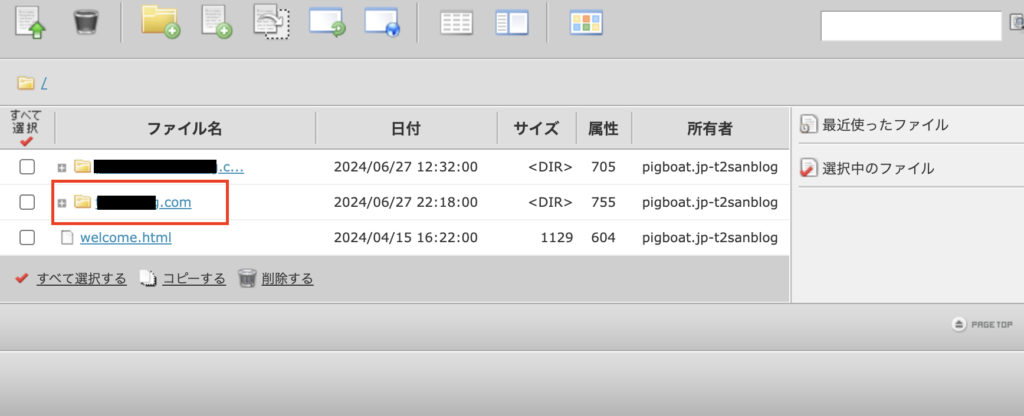Expand the folder highlighted in red
The height and width of the screenshot is (416, 1024).
tap(62, 203)
